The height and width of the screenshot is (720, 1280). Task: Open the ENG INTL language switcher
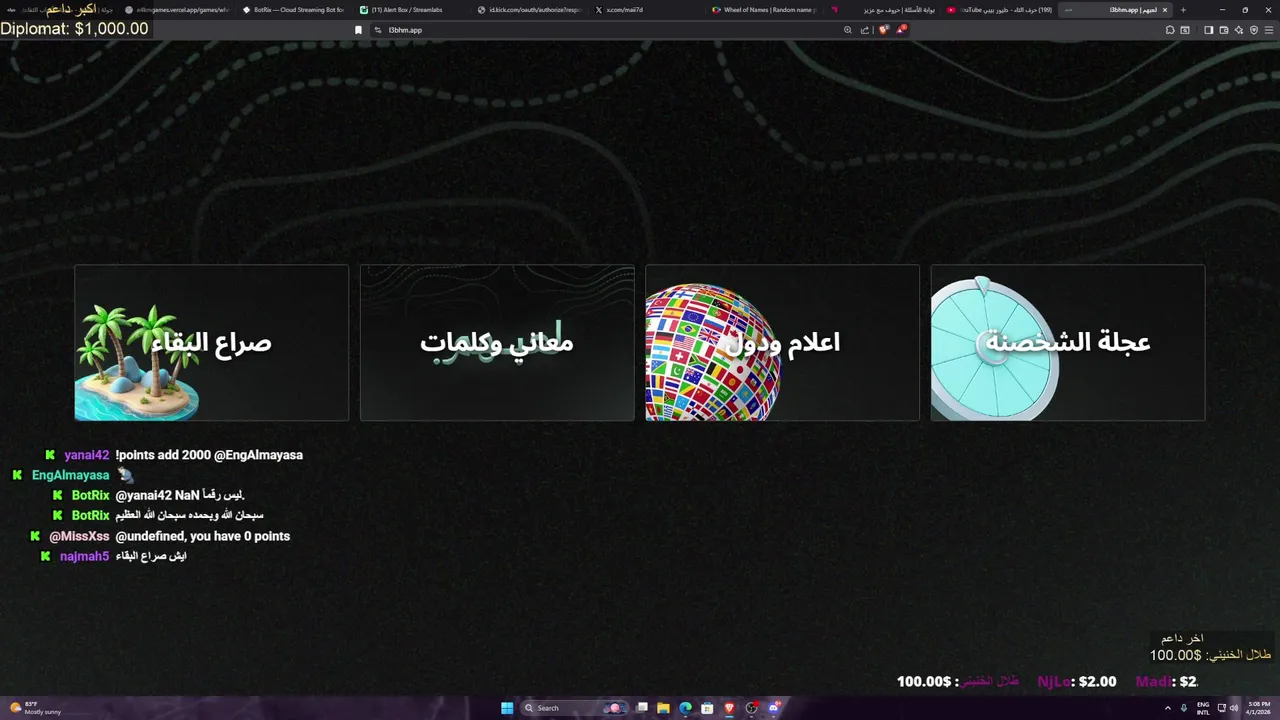[x=1203, y=708]
